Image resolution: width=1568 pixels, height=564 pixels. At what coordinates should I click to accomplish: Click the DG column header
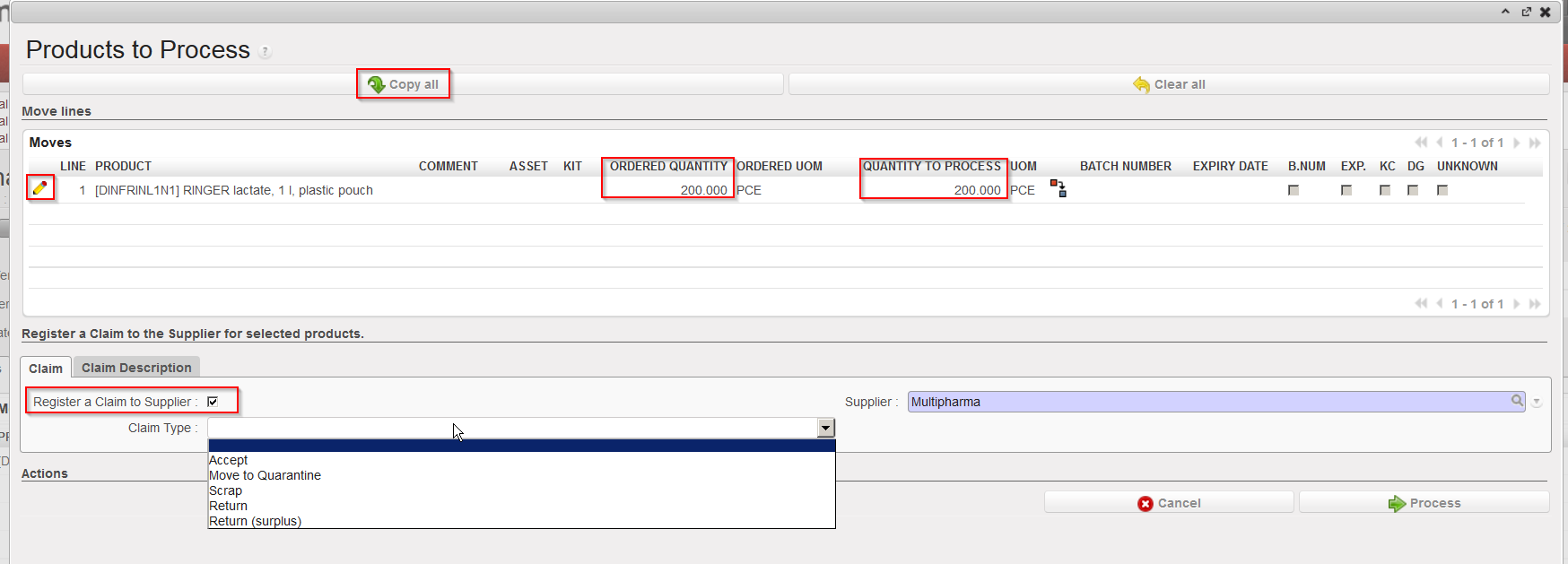pyautogui.click(x=1416, y=166)
